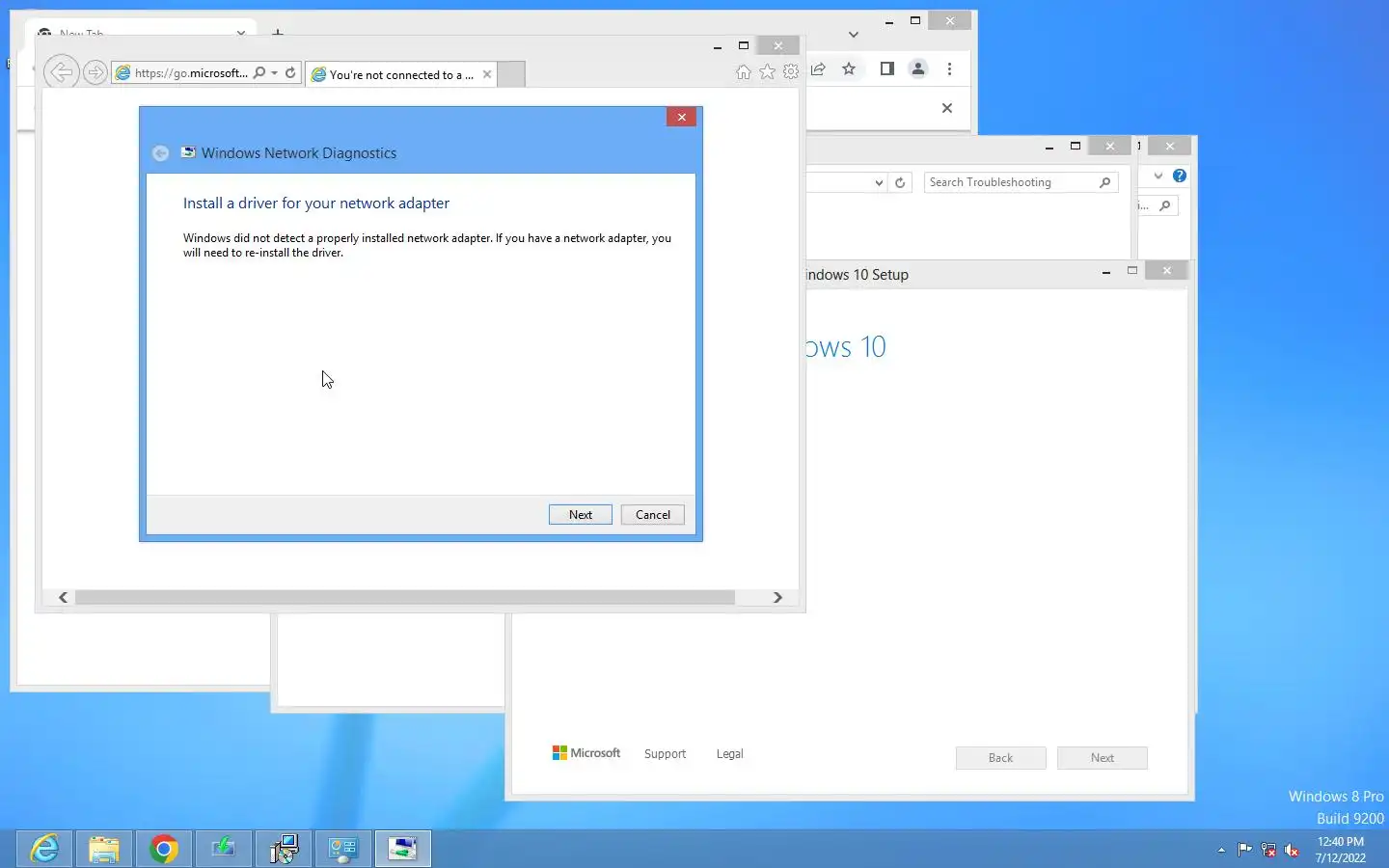Open Legal link in Windows 10 Setup
Screen dimensions: 1389x868
pyautogui.click(x=729, y=754)
